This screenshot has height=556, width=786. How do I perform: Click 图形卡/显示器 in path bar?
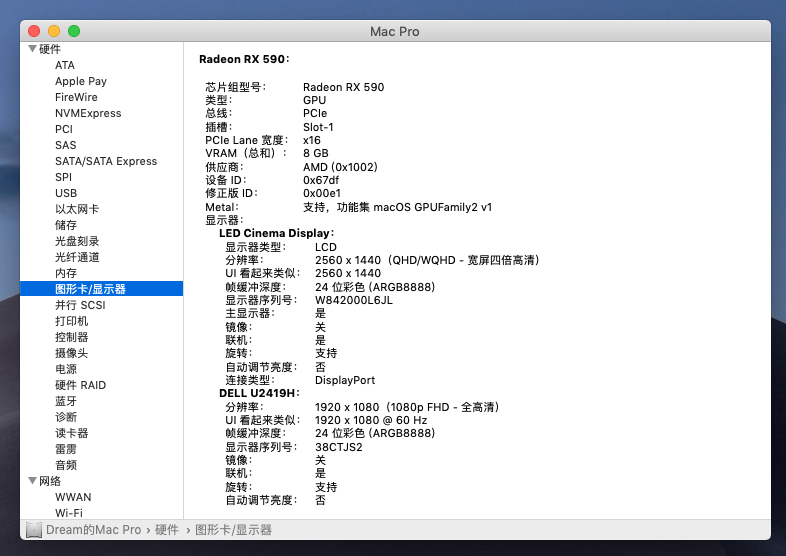[233, 530]
